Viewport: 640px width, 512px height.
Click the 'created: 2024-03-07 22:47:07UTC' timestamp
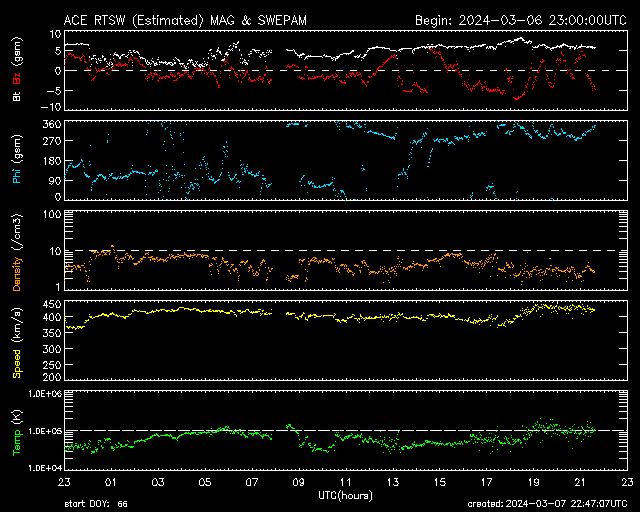point(547,504)
